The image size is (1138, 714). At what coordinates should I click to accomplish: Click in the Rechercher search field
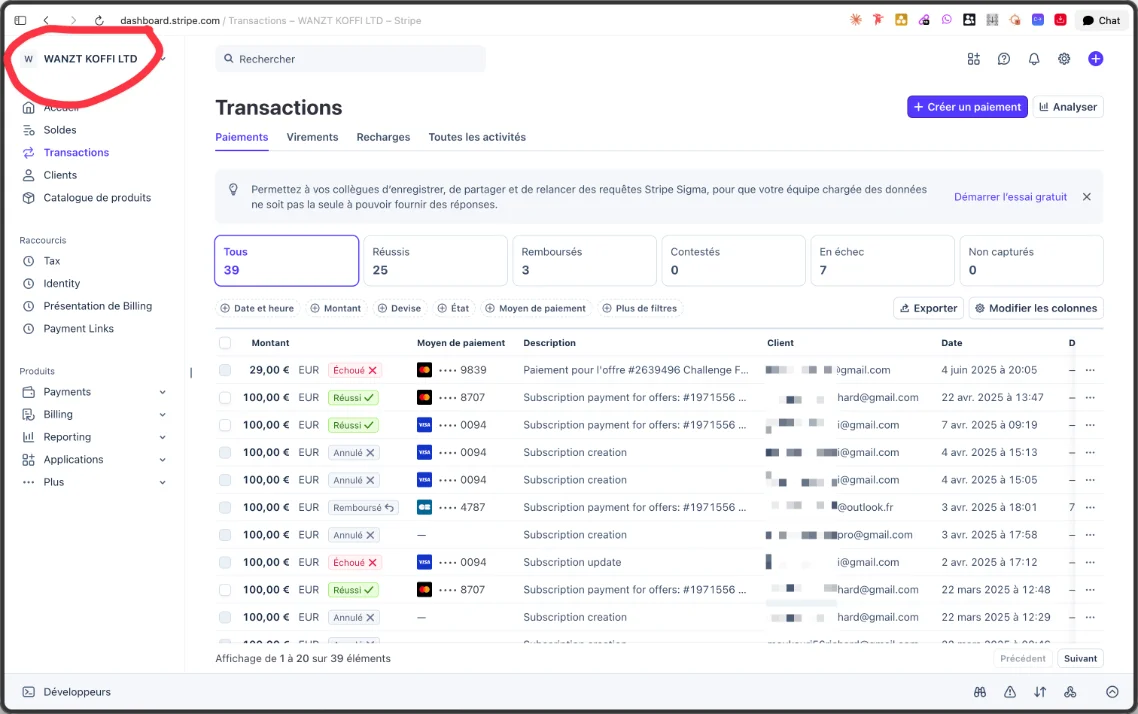pos(351,59)
